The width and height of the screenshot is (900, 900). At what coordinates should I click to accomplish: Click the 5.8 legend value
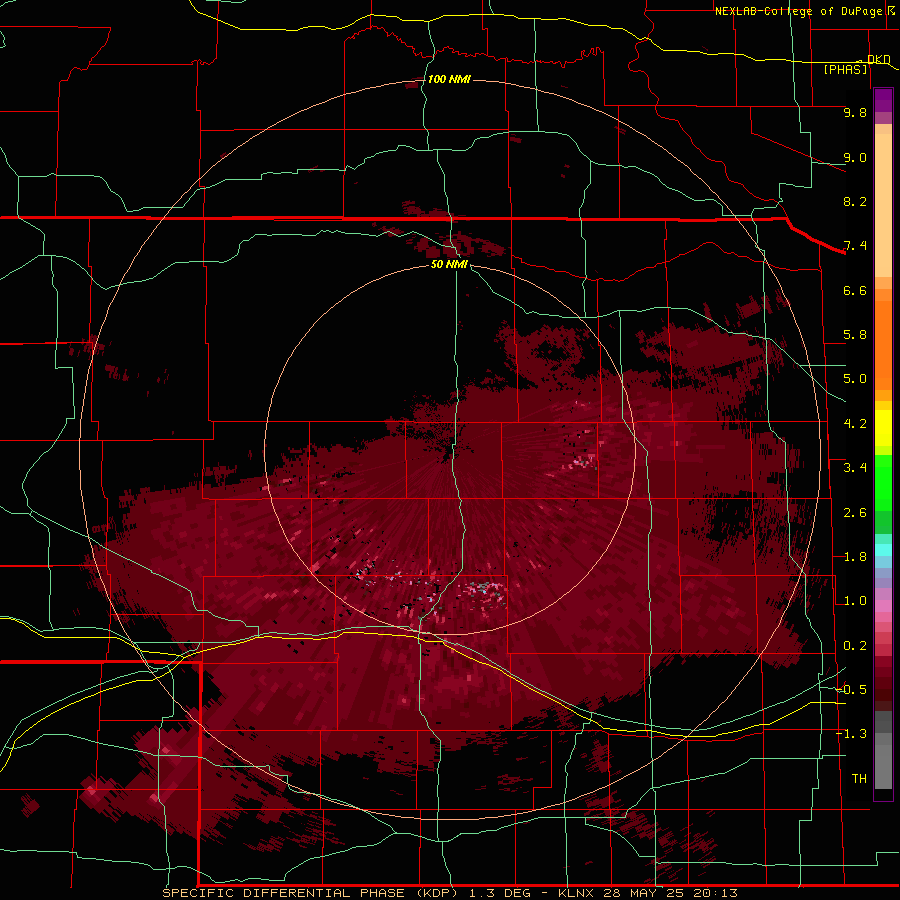(855, 335)
